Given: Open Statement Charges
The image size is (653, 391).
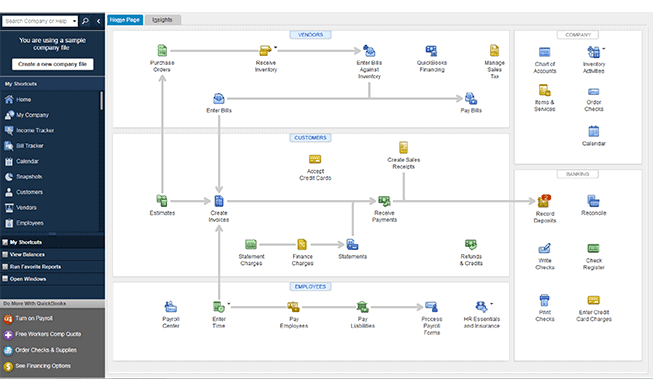Looking at the screenshot, I should point(251,244).
